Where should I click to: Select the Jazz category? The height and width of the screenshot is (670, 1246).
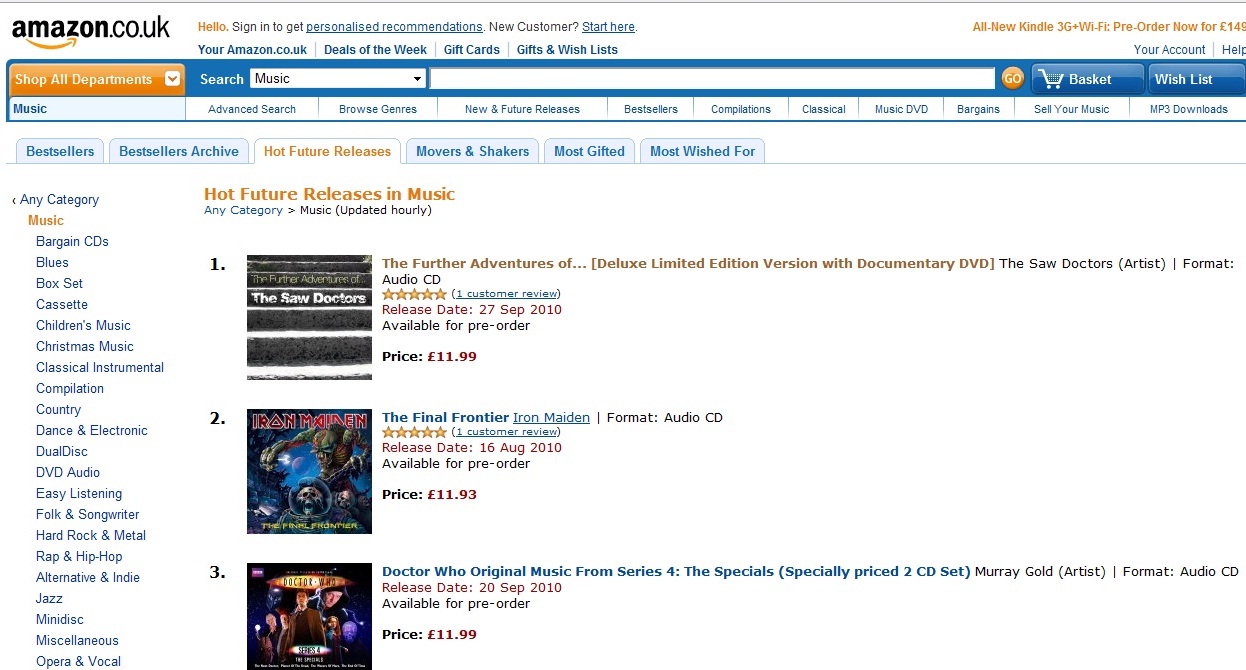pos(49,598)
